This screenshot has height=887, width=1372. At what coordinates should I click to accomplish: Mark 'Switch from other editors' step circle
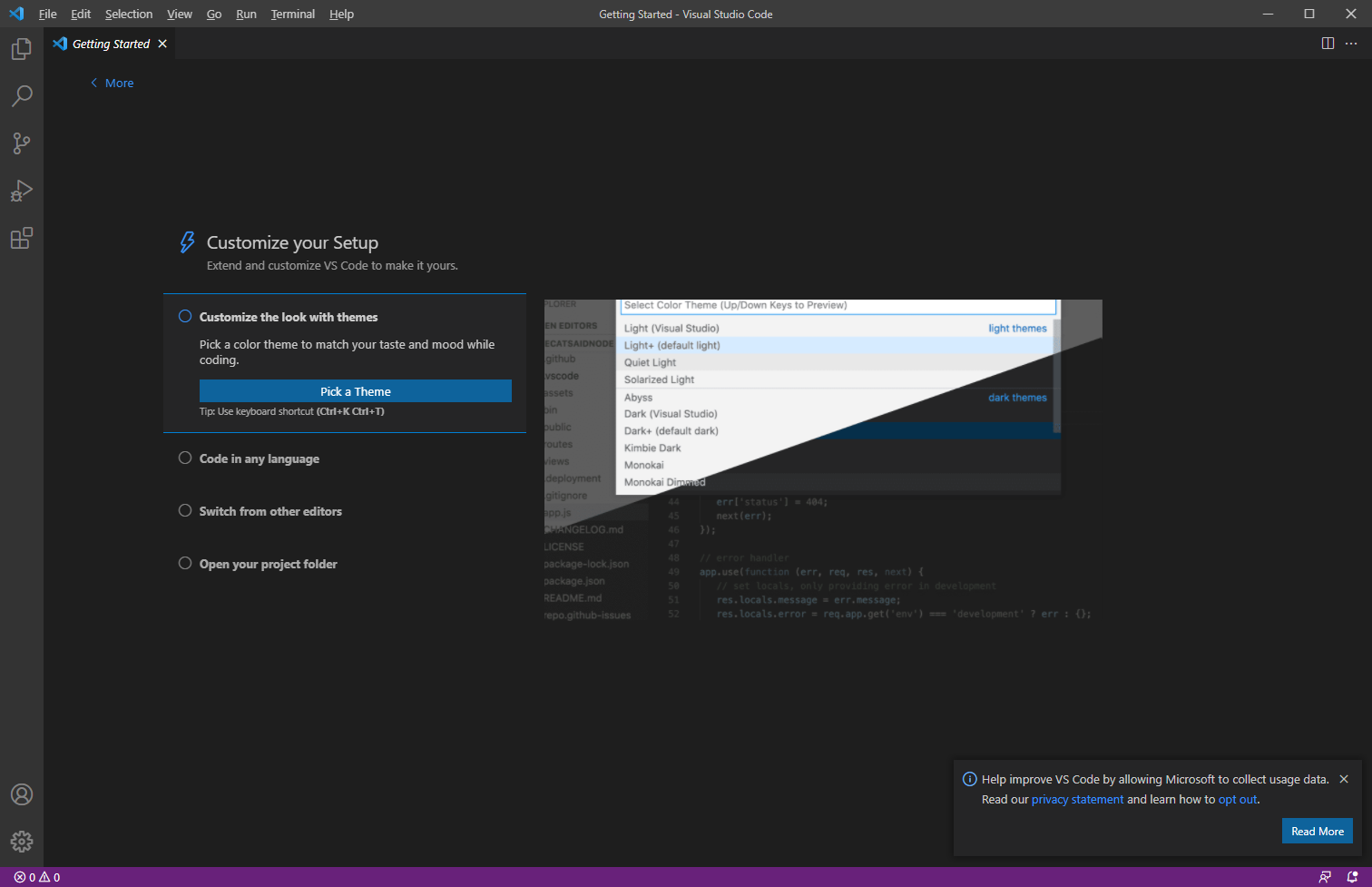click(185, 511)
